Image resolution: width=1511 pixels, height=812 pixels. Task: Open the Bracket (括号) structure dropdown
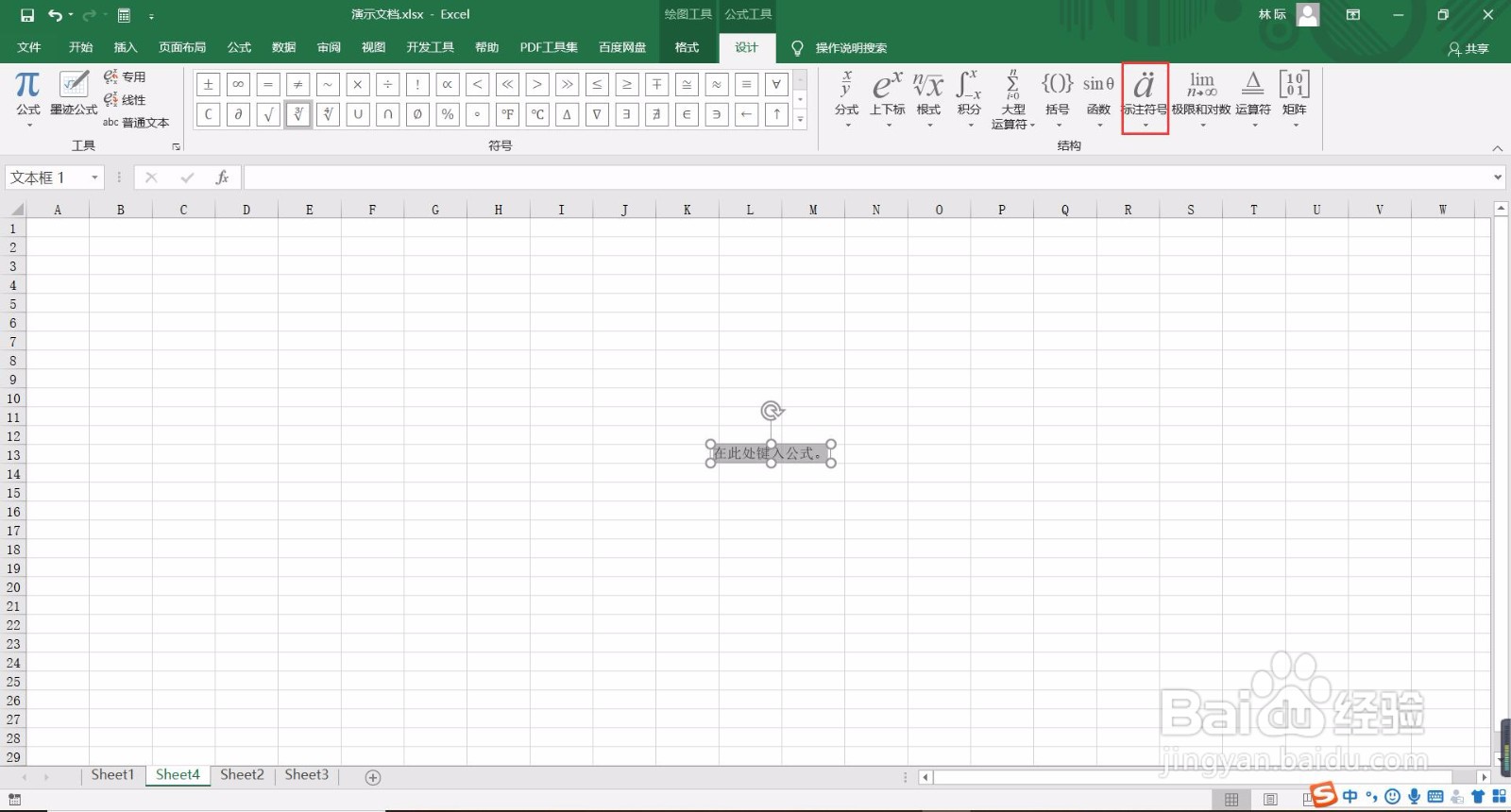click(x=1057, y=99)
